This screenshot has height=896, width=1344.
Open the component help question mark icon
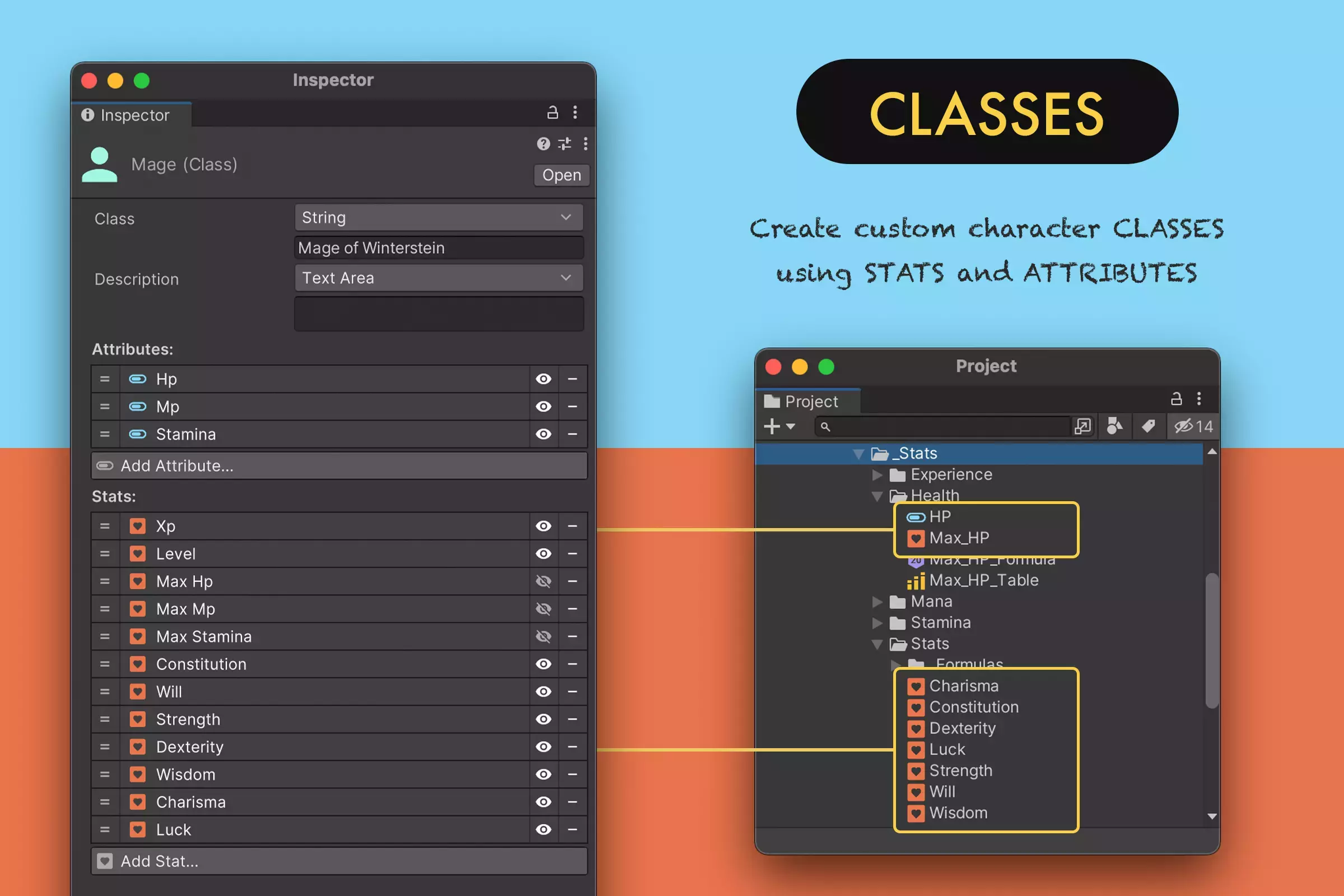(543, 143)
